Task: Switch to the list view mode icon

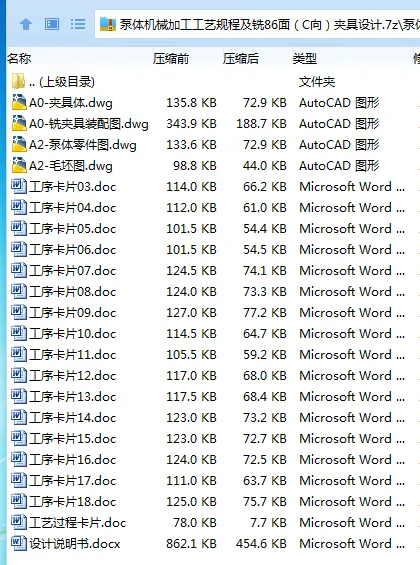Action: [x=78, y=24]
